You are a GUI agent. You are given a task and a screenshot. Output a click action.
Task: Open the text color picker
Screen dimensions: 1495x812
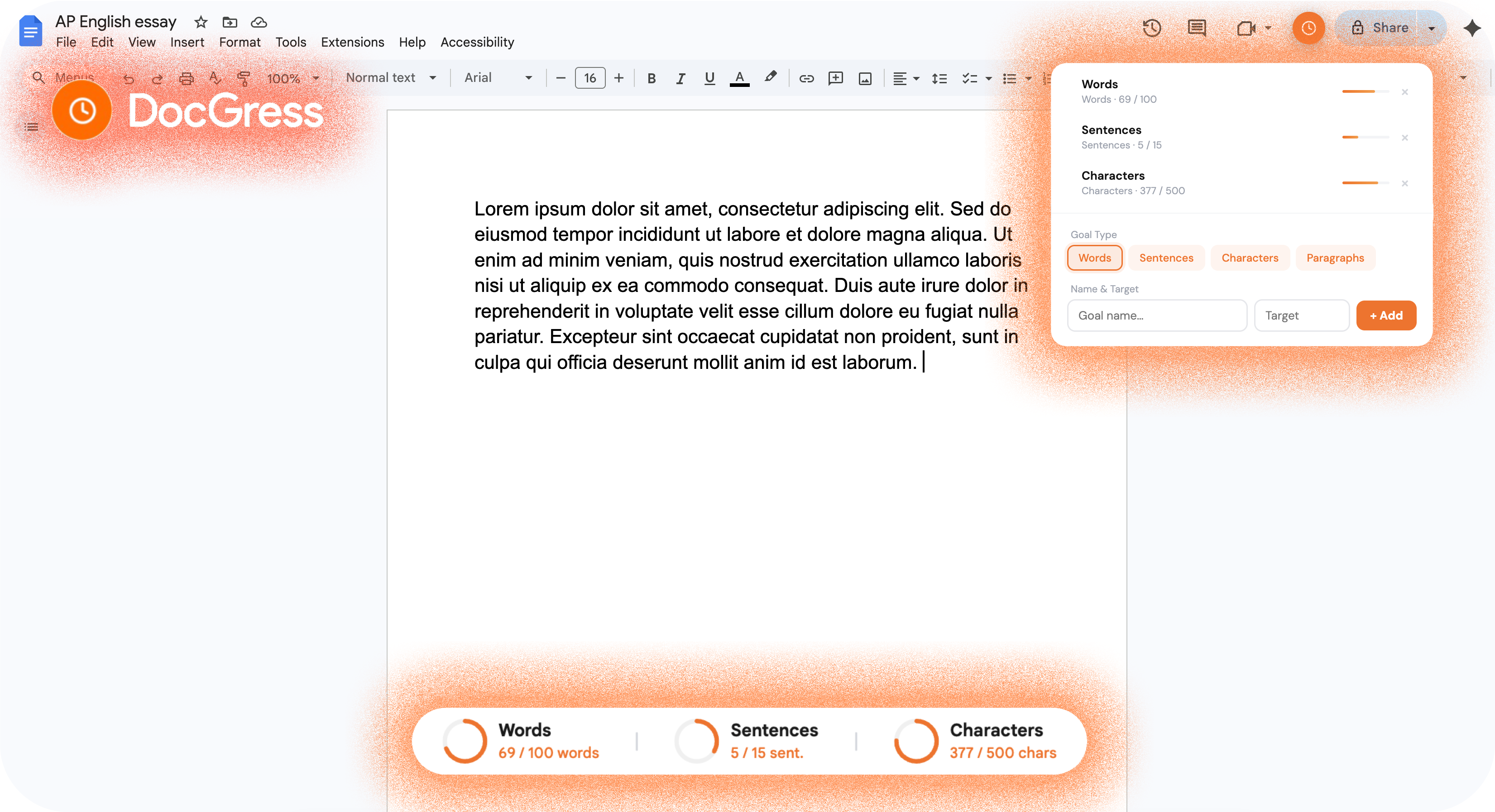point(739,78)
